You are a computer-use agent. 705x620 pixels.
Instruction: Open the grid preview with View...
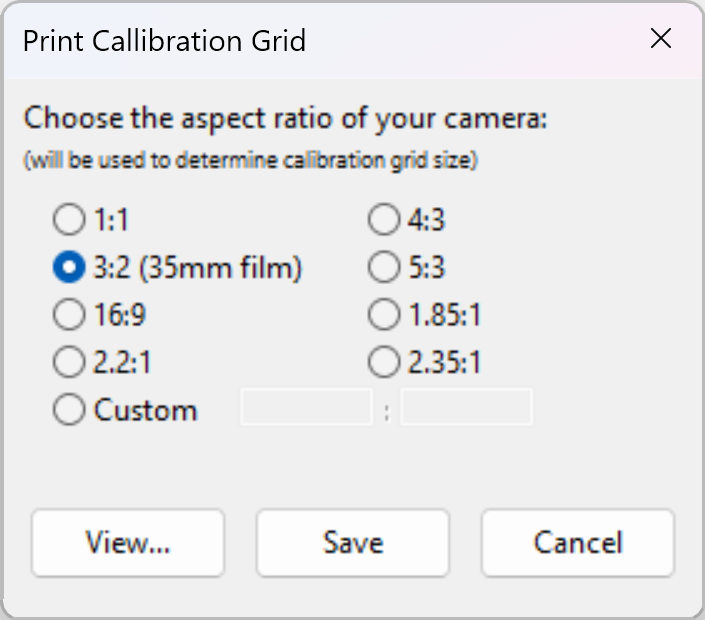tap(128, 542)
